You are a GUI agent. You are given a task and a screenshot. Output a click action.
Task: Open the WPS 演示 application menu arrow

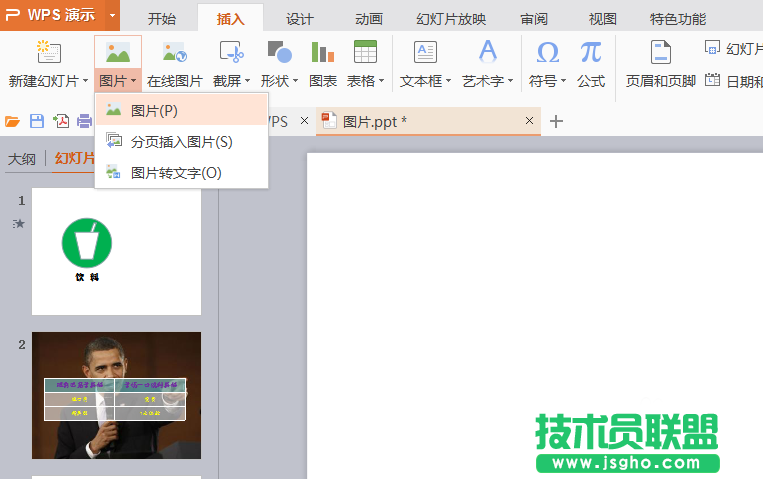pyautogui.click(x=113, y=17)
